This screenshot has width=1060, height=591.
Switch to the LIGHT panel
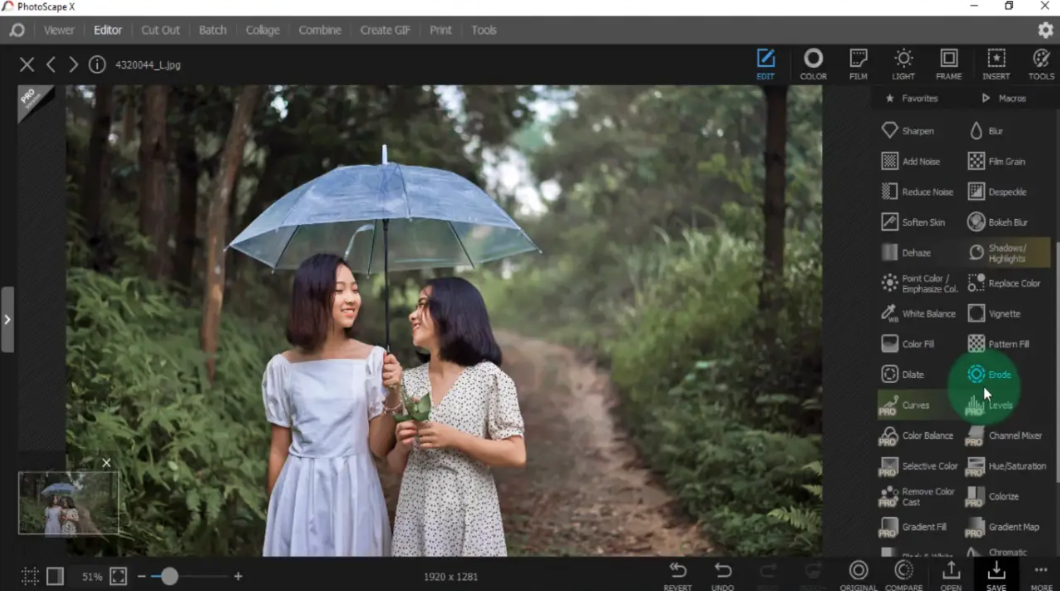click(x=903, y=64)
